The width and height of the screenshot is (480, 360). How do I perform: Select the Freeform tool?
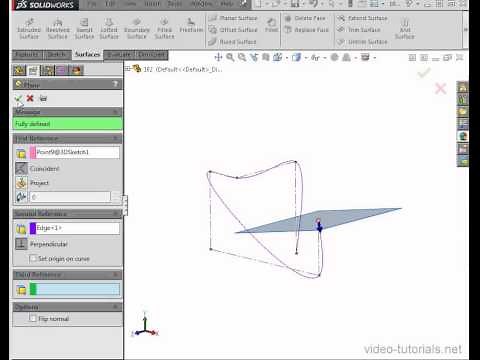[x=191, y=25]
